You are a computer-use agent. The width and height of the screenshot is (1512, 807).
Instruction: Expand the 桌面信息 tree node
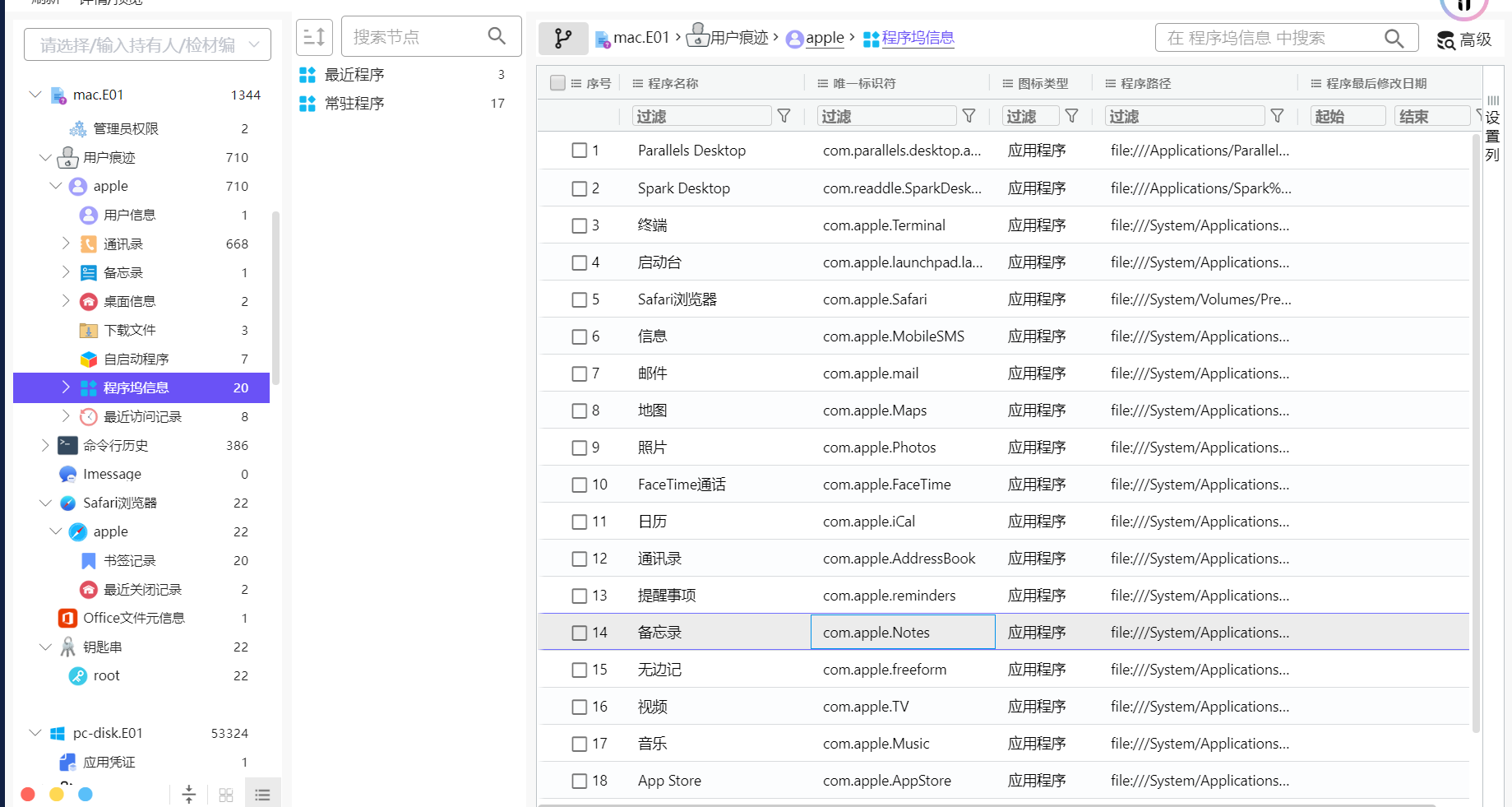coord(66,301)
